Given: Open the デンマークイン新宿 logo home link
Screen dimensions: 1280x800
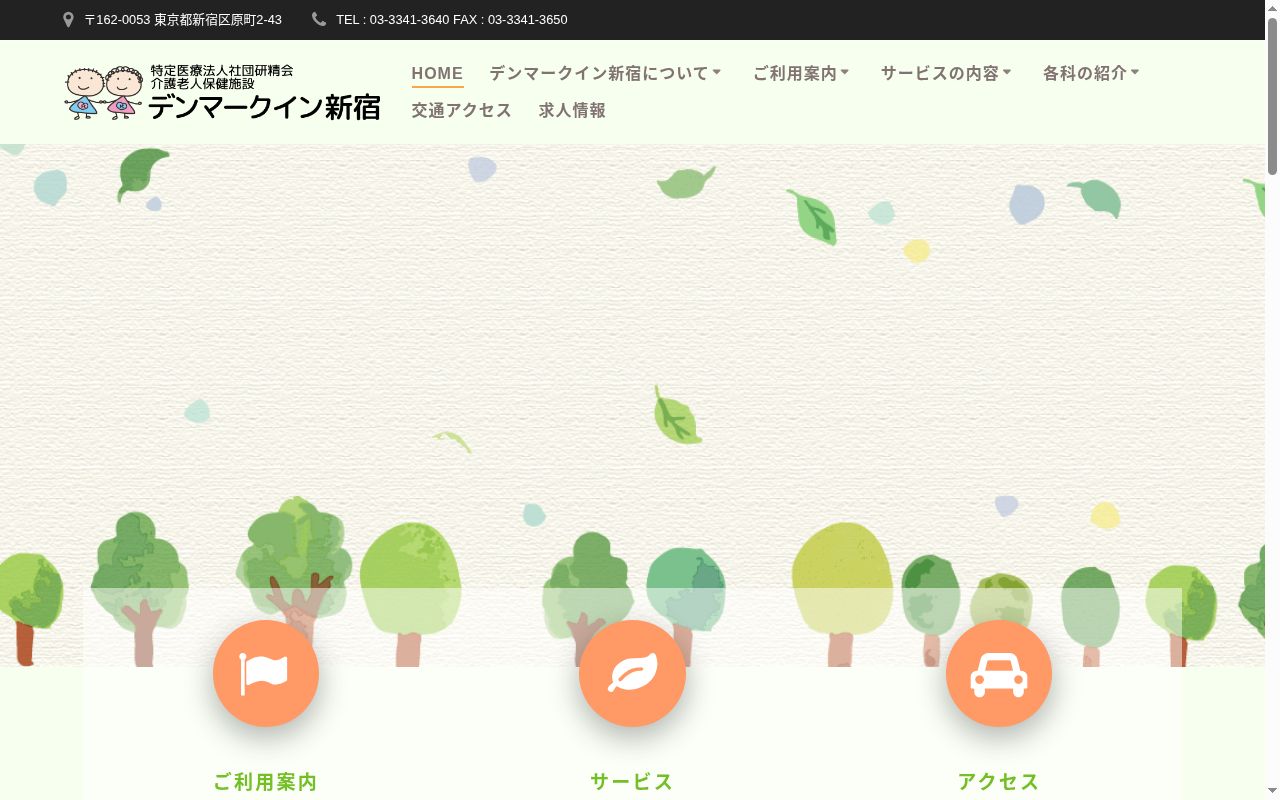Looking at the screenshot, I should click(222, 92).
